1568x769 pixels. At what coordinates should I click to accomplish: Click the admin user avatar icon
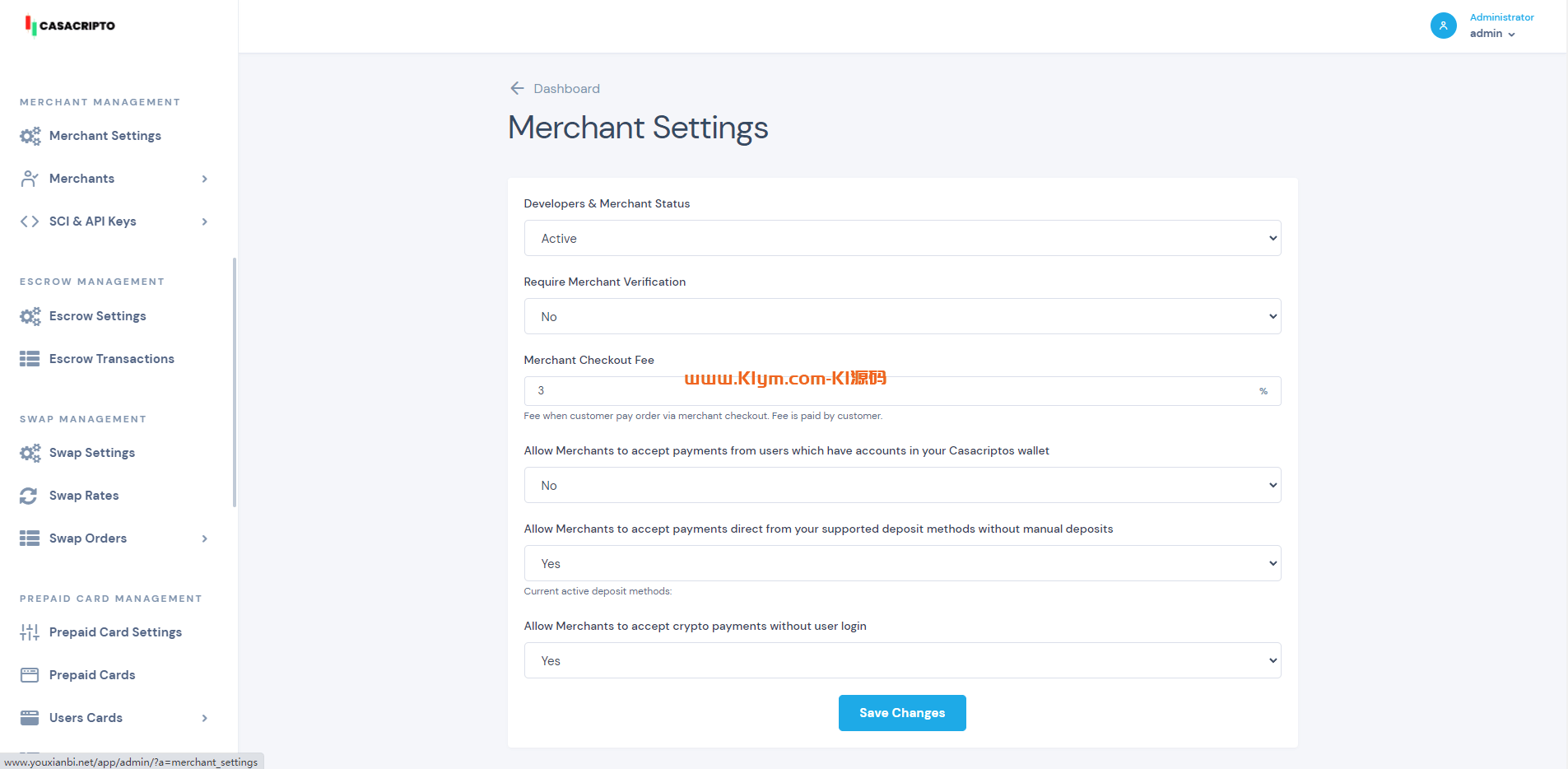(1443, 26)
